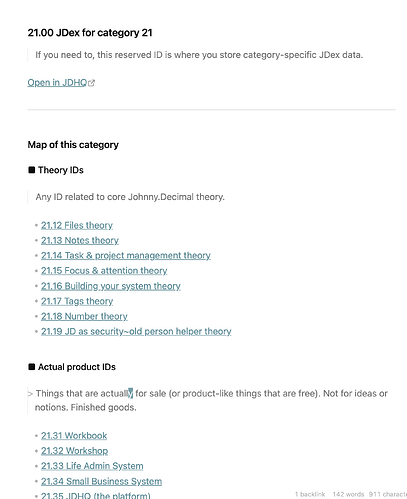Image resolution: width=407 pixels, height=499 pixels.
Task: Open 21.32 Workshop link
Action: coord(74,451)
